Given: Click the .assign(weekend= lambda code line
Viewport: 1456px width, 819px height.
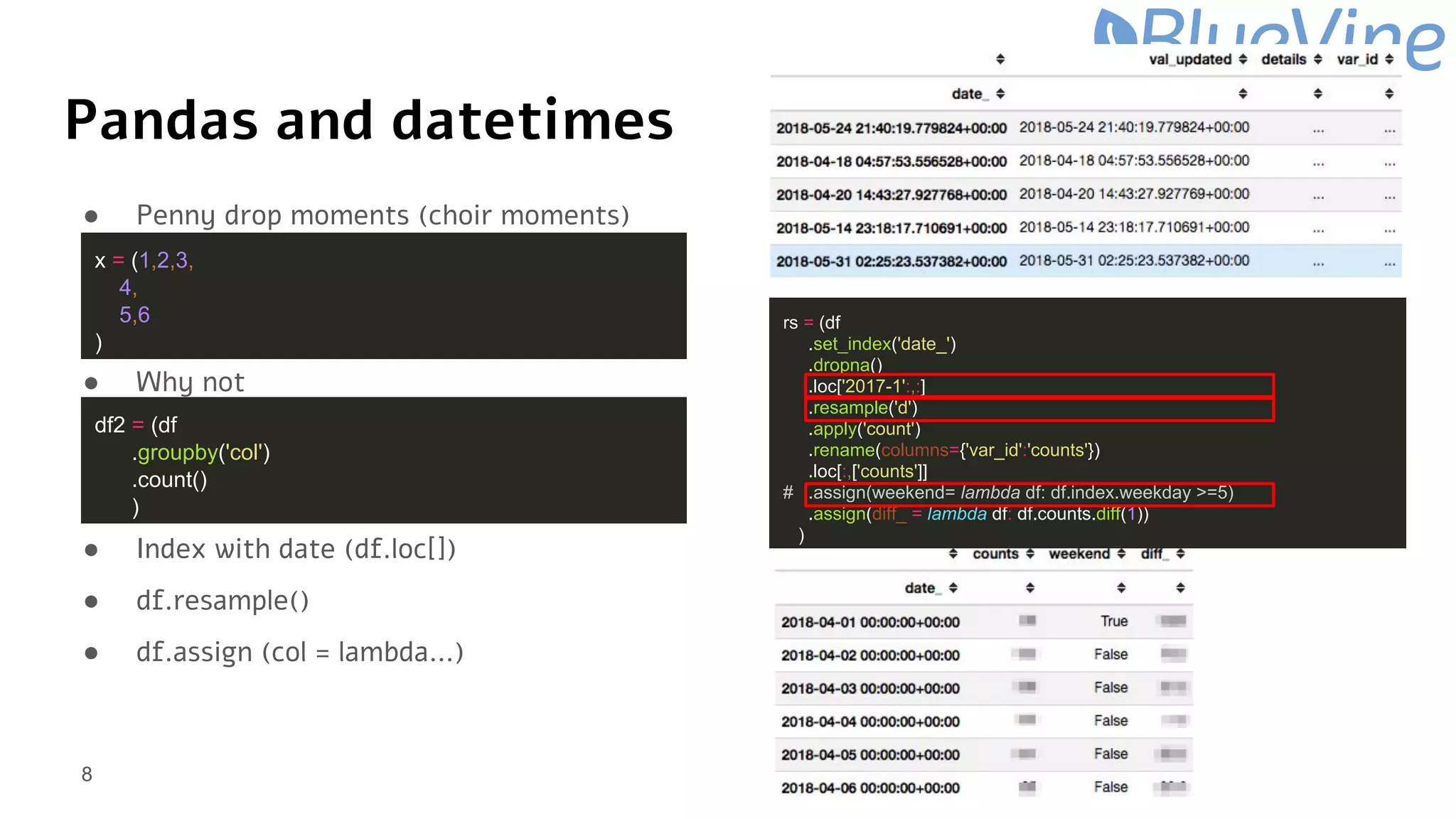Looking at the screenshot, I should pos(1021,493).
